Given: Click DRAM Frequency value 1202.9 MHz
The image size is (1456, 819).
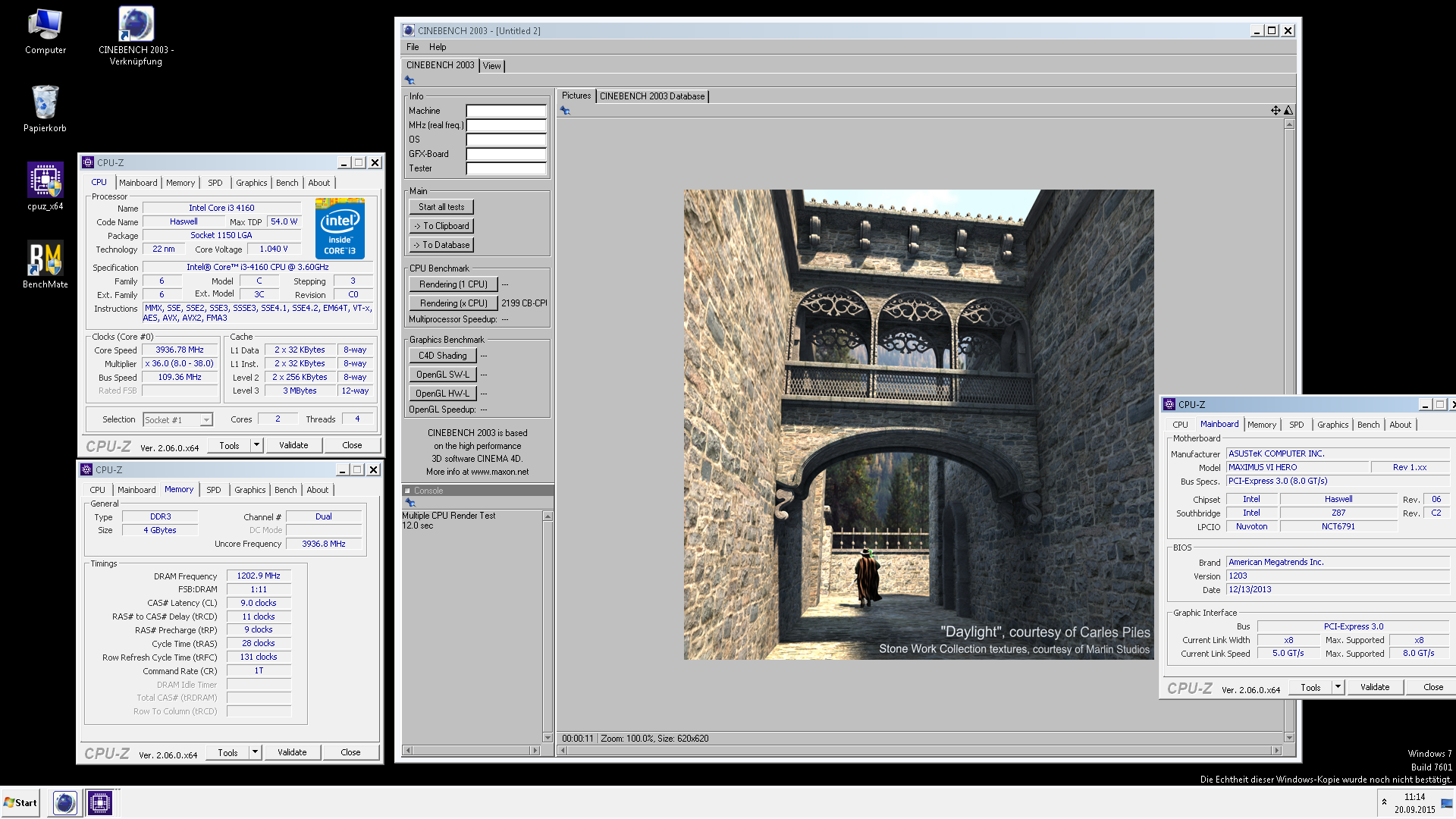Looking at the screenshot, I should 258,576.
